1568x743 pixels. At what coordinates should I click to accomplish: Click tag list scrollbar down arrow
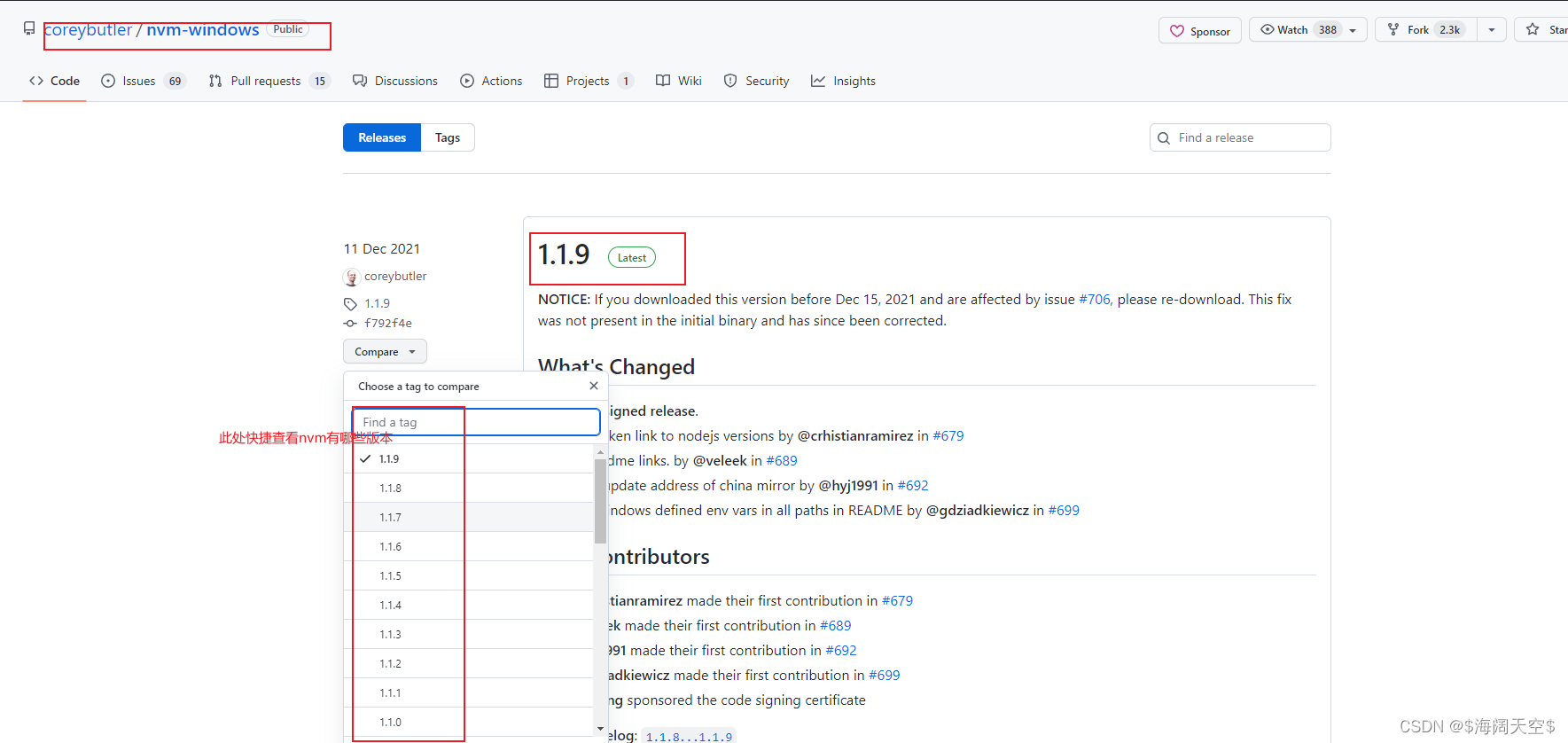(600, 729)
